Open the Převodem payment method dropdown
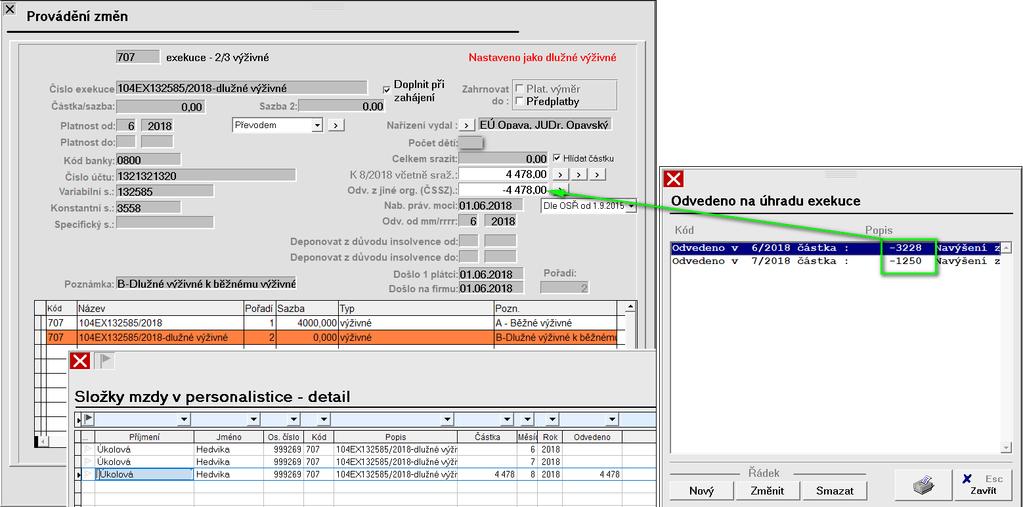Viewport: 1023px width, 507px height. [318, 125]
